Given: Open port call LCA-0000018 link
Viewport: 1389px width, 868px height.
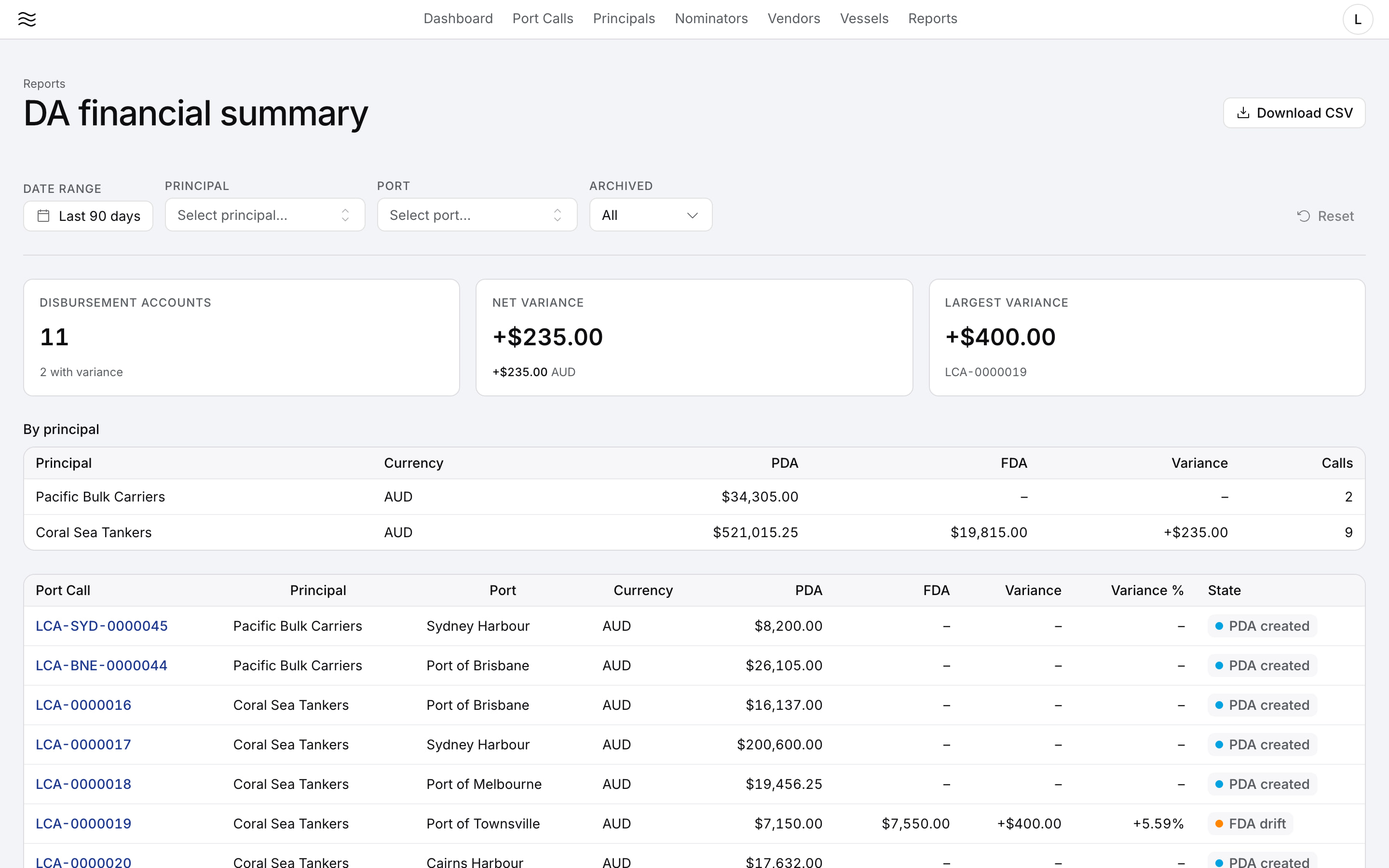Looking at the screenshot, I should tap(83, 784).
